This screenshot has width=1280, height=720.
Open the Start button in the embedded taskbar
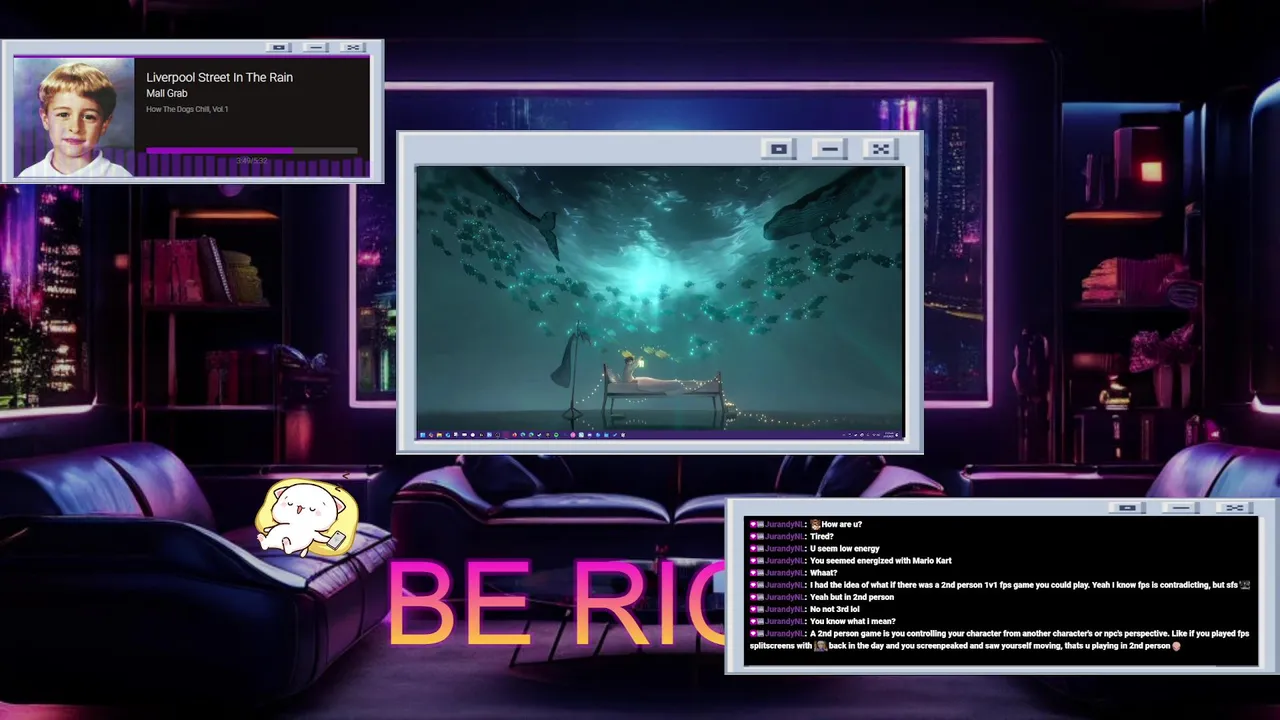[x=422, y=435]
